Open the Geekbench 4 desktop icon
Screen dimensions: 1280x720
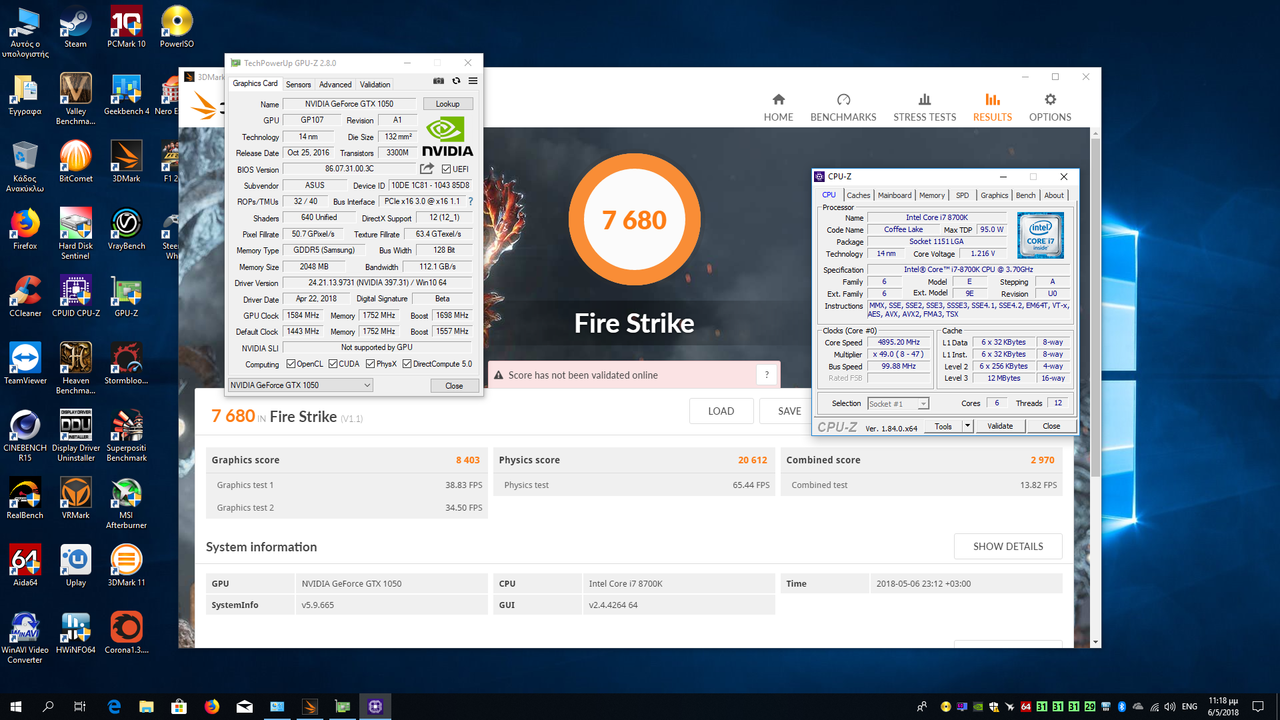pyautogui.click(x=126, y=95)
